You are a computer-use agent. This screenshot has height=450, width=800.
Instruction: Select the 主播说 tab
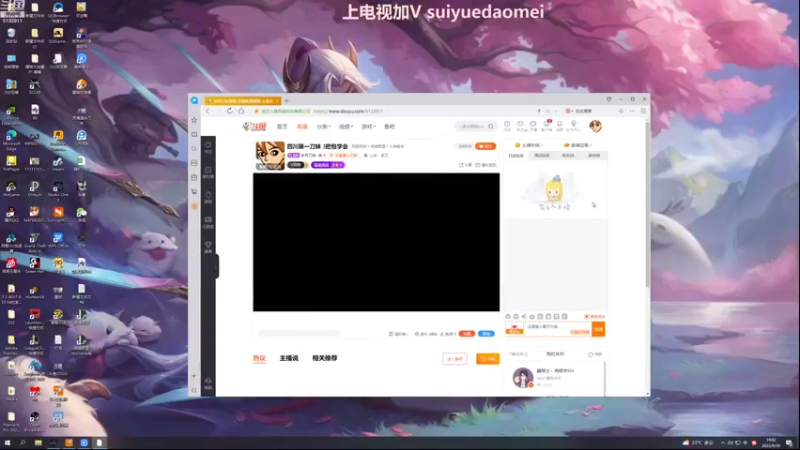coord(289,358)
